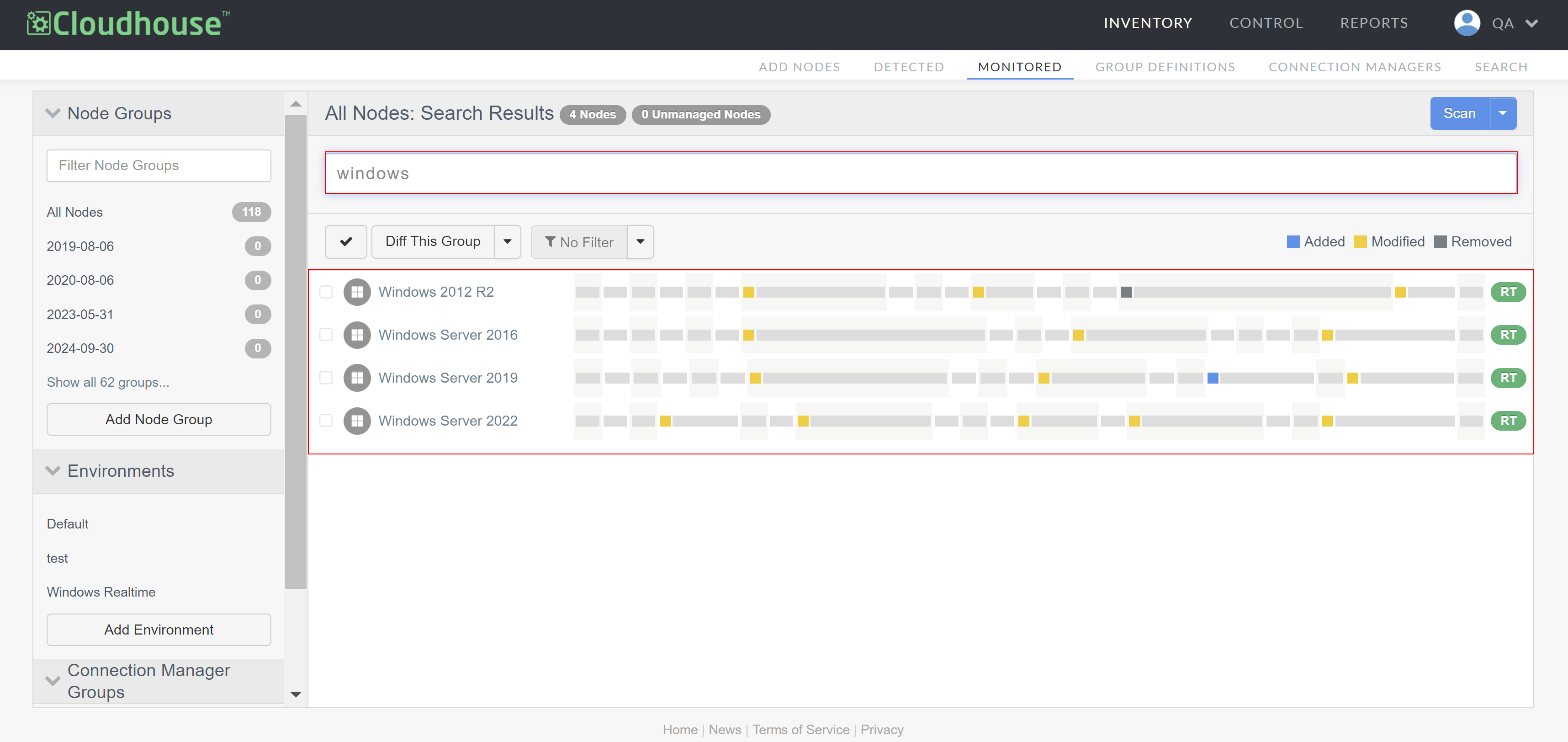
Task: Click the blue Scan button
Action: click(x=1460, y=113)
